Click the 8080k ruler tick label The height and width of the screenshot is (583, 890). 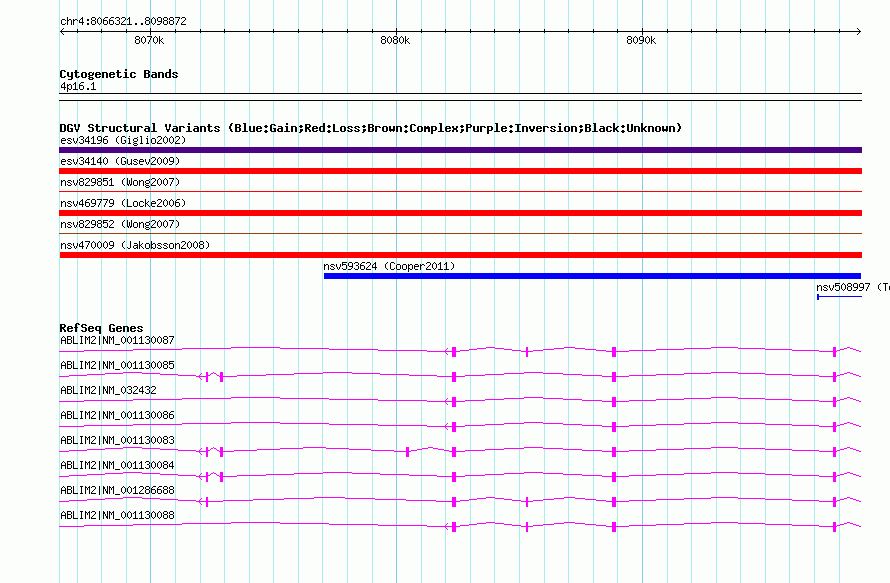[395, 40]
